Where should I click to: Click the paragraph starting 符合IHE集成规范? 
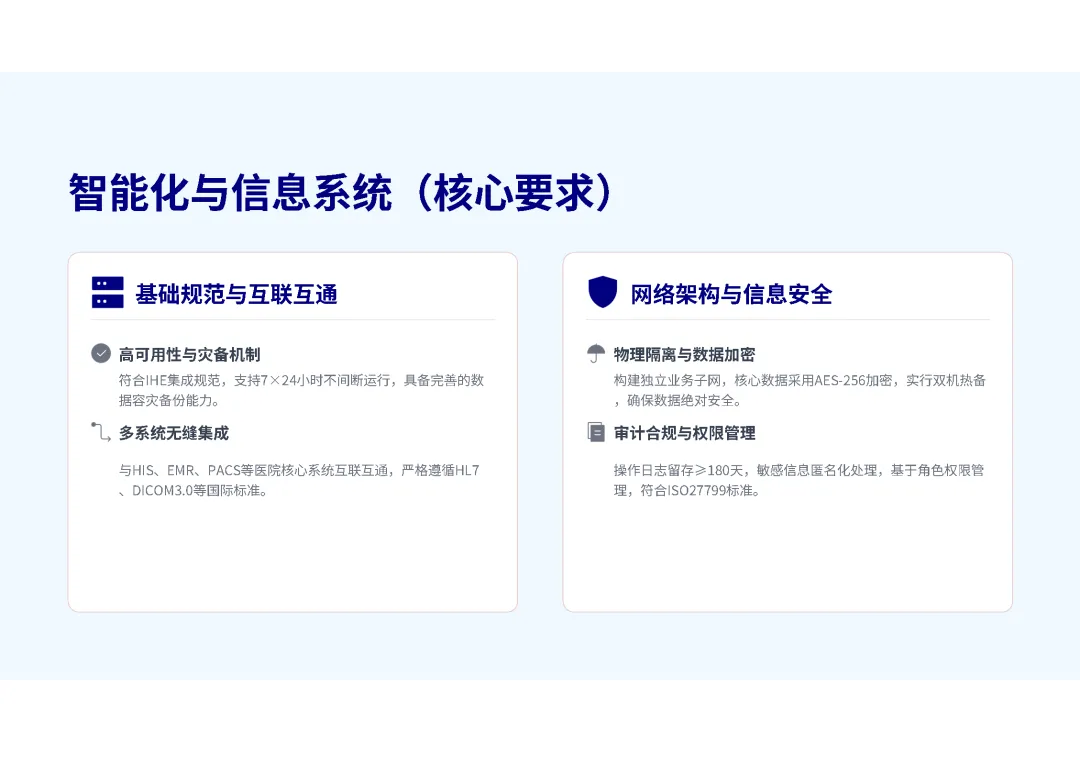pos(301,390)
